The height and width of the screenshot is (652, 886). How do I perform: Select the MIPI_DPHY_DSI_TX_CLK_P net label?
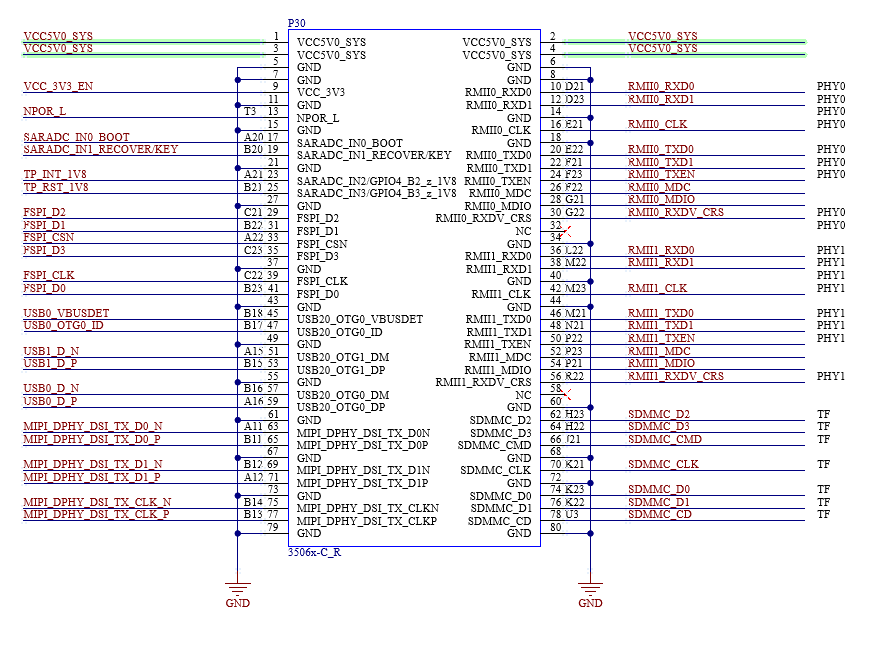[96, 514]
